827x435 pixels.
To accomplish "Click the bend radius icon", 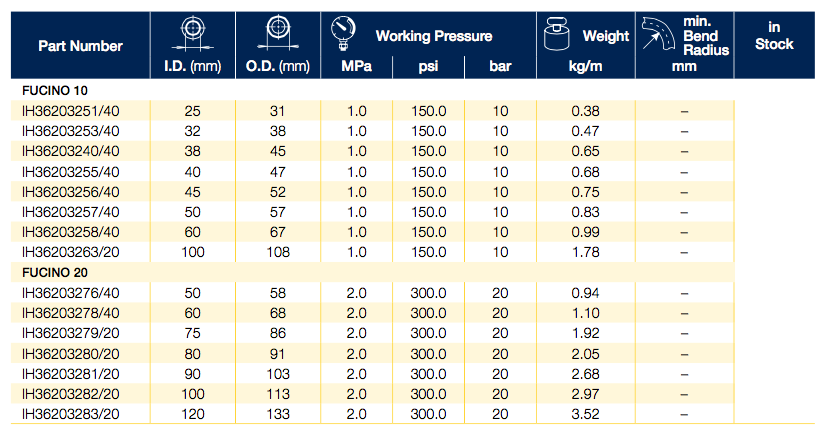I will [660, 36].
